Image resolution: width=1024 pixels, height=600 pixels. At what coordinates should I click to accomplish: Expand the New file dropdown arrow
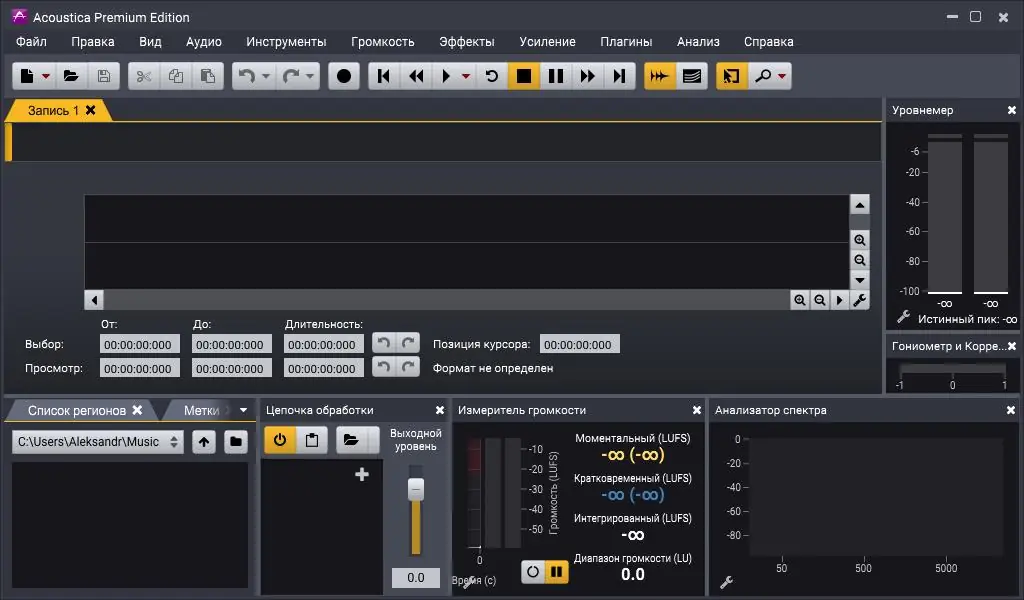[46, 76]
